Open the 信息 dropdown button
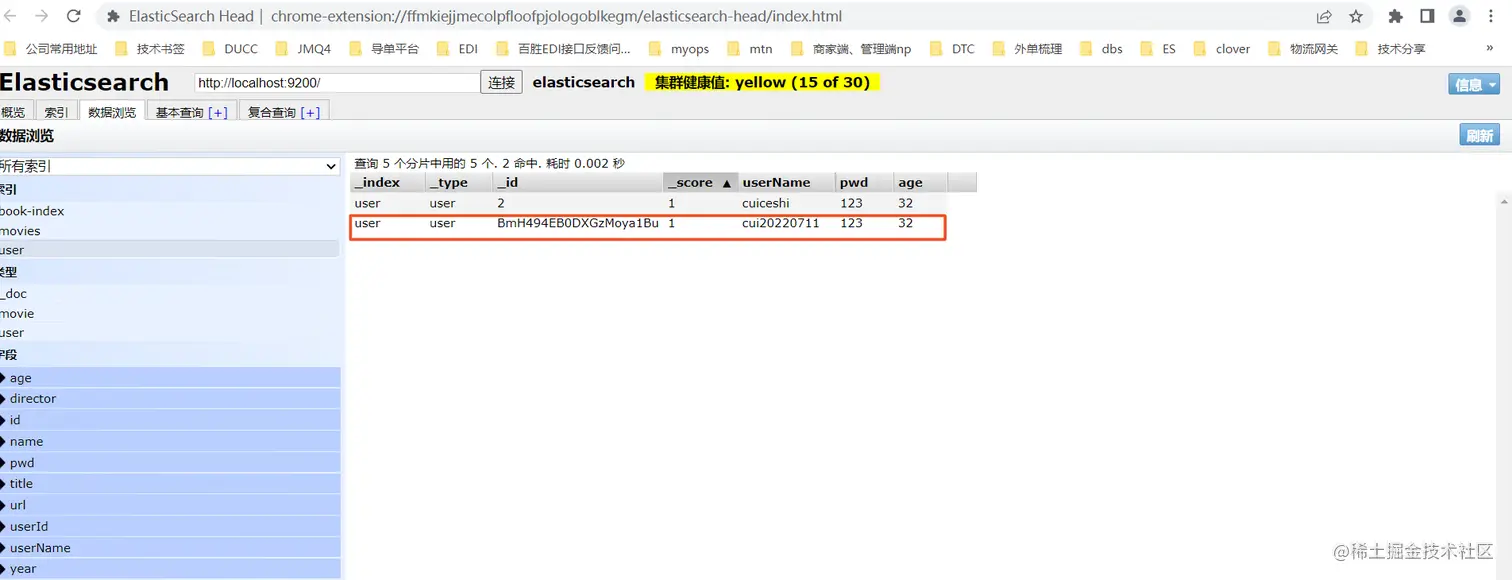1512x580 pixels. click(x=1474, y=84)
